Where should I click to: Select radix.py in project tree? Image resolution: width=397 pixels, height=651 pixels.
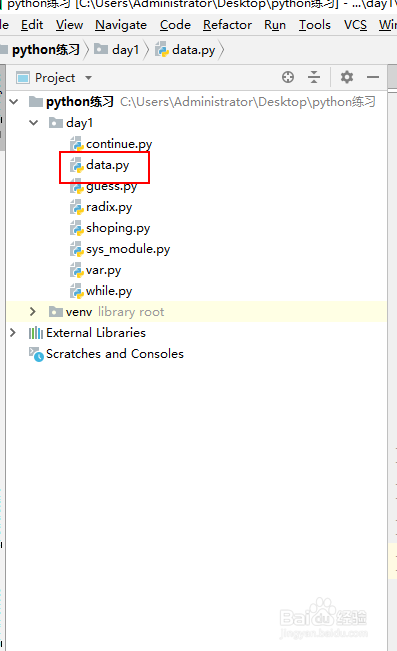coord(109,207)
